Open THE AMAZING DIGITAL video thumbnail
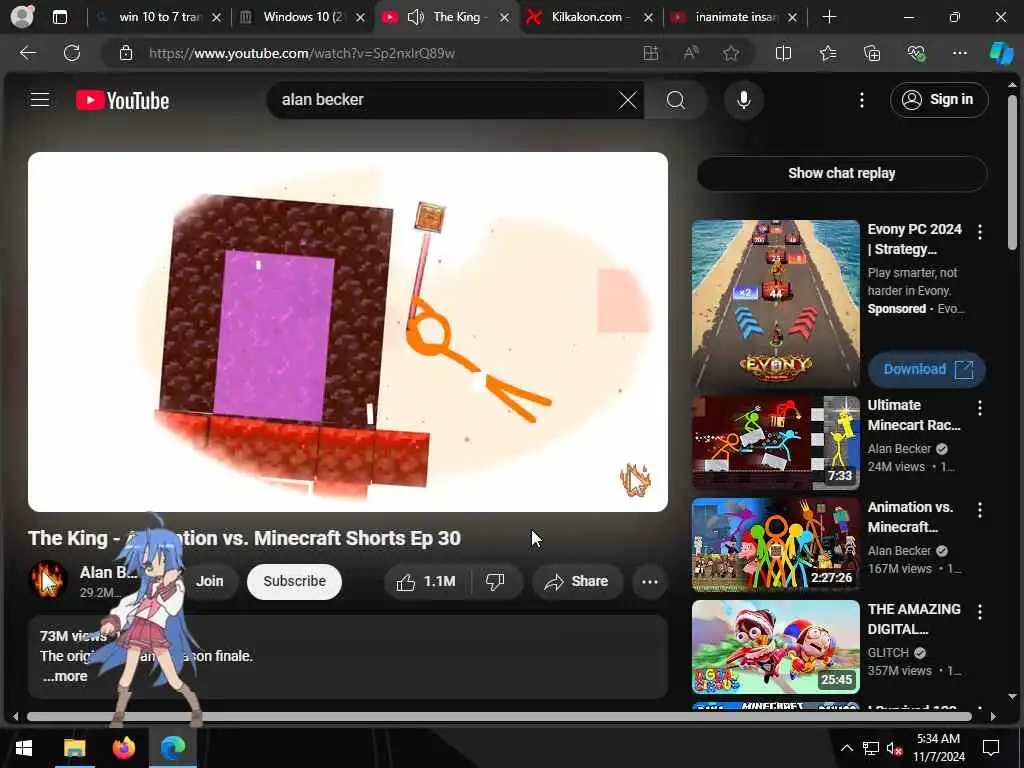 point(776,647)
